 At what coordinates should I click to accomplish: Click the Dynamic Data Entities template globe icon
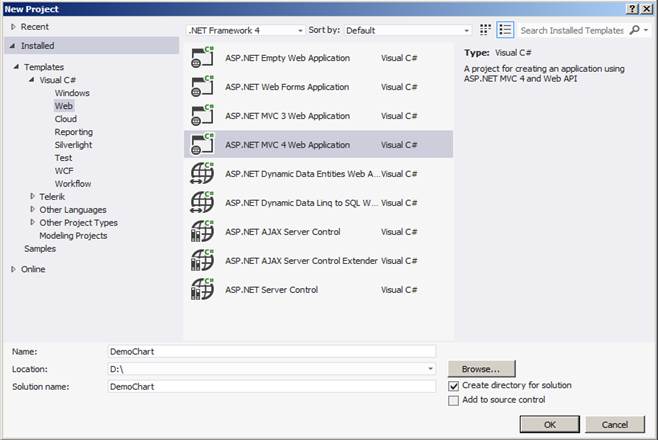pyautogui.click(x=202, y=173)
